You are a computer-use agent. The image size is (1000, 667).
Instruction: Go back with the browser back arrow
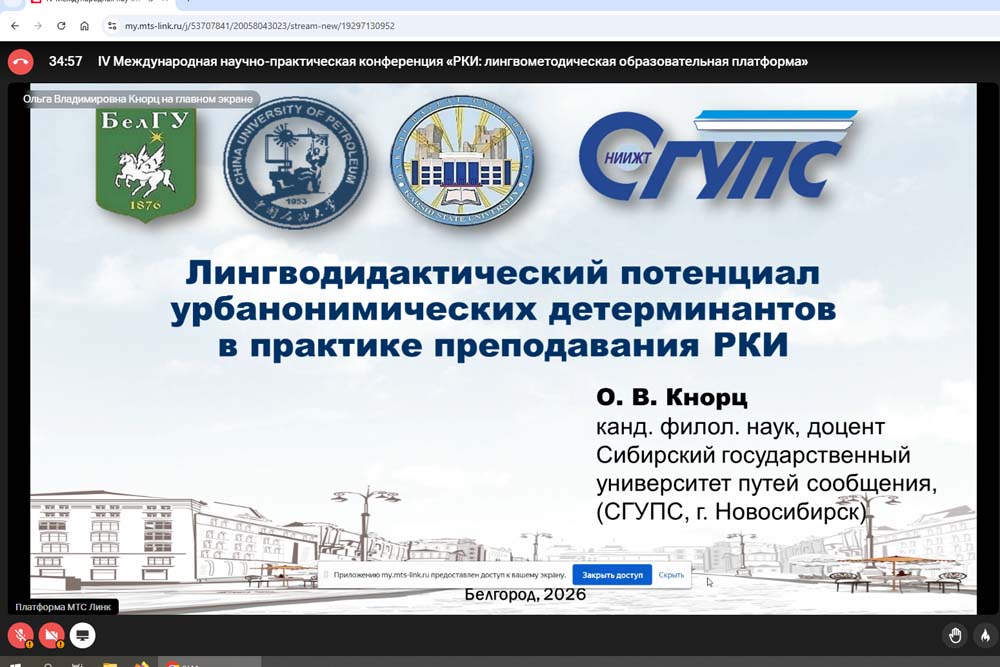(x=15, y=26)
